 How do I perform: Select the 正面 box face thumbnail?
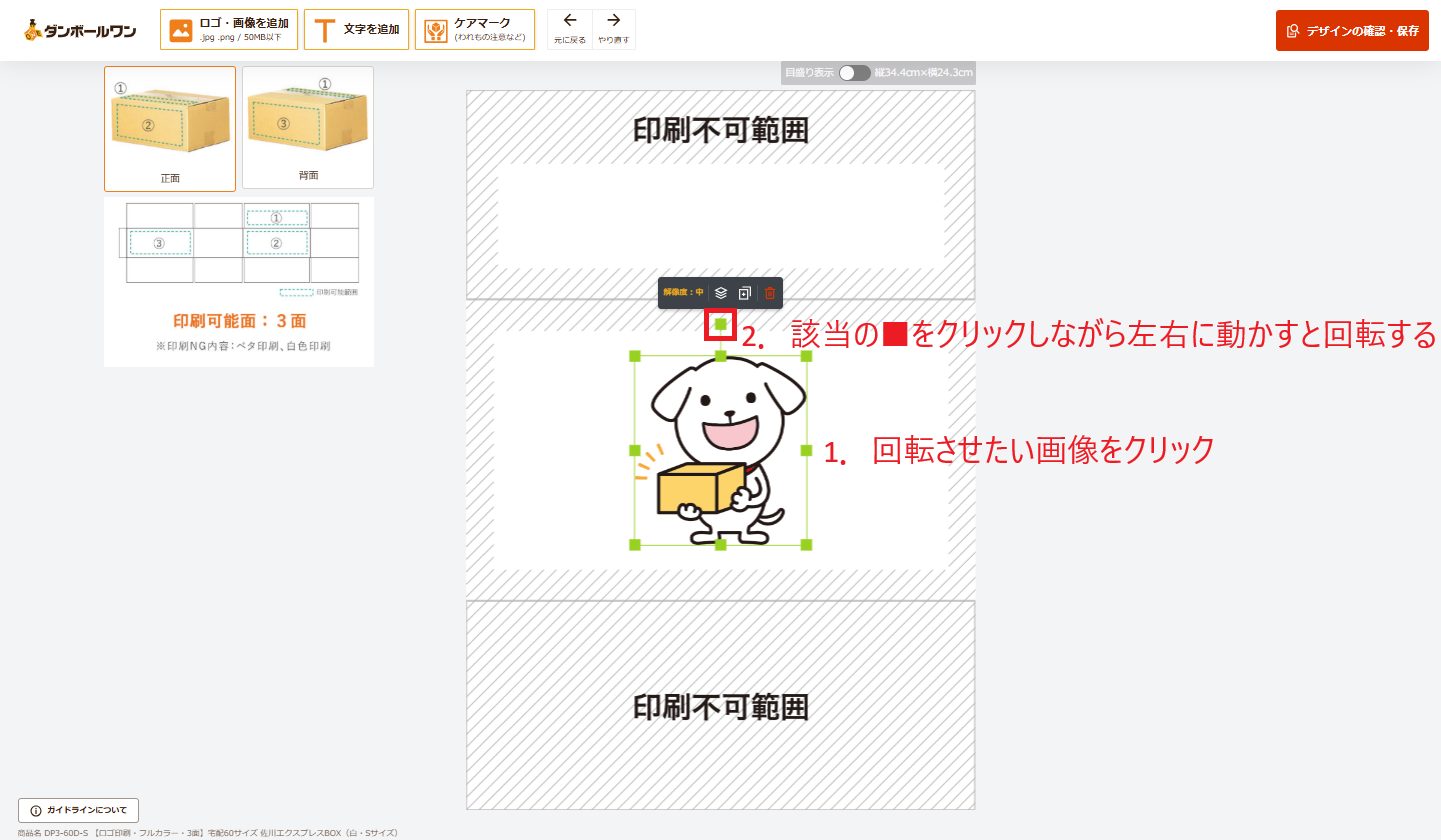click(170, 129)
